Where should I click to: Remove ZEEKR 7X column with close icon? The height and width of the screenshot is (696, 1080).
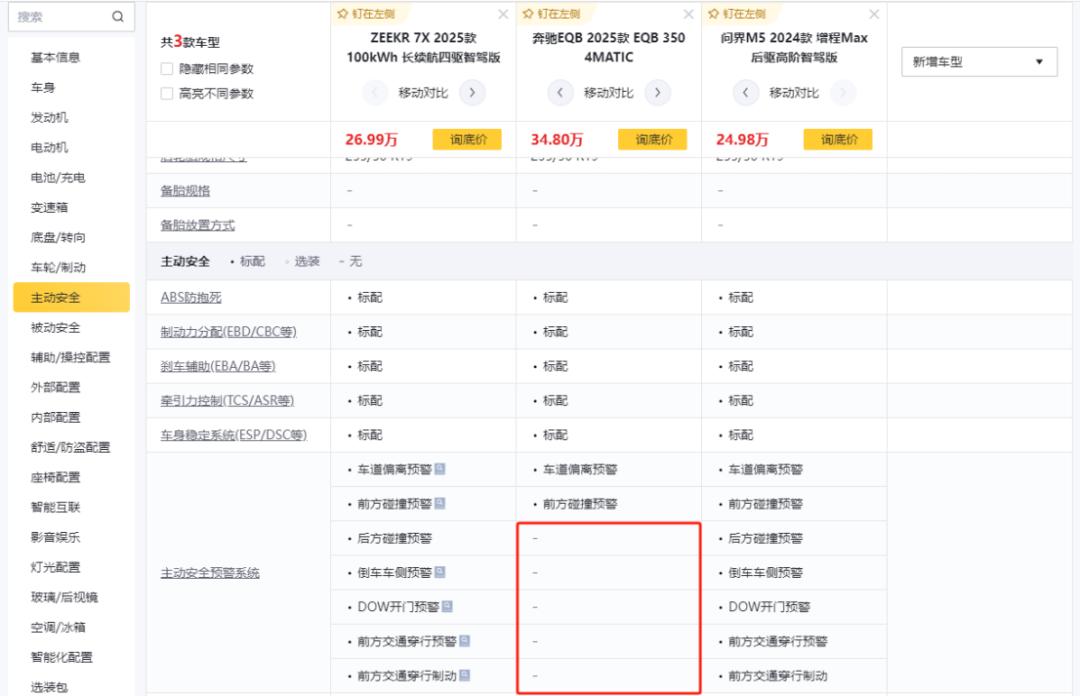tap(503, 14)
